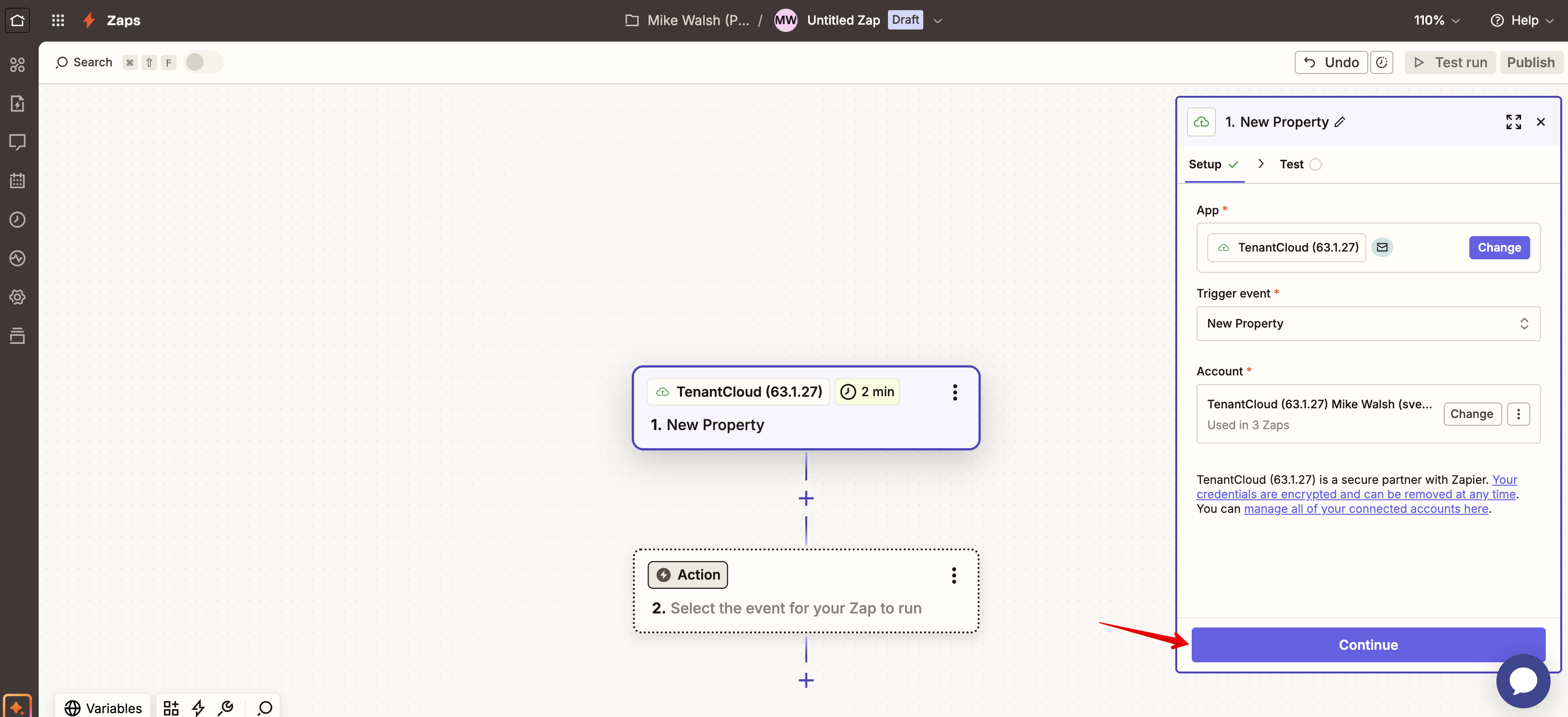Click the TenantCloud (63.1.27) app chip in panel
Screen dimensions: 1568x717
point(1286,247)
